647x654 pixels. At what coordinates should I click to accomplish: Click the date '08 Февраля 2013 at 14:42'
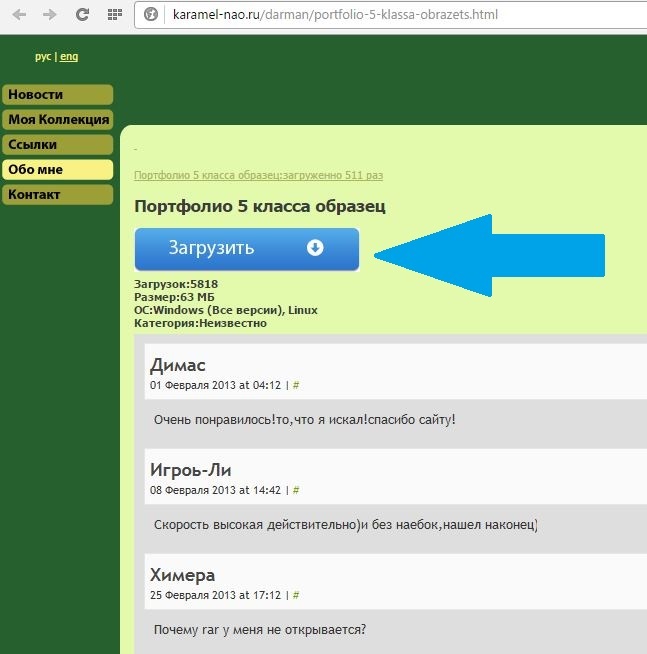(x=216, y=490)
